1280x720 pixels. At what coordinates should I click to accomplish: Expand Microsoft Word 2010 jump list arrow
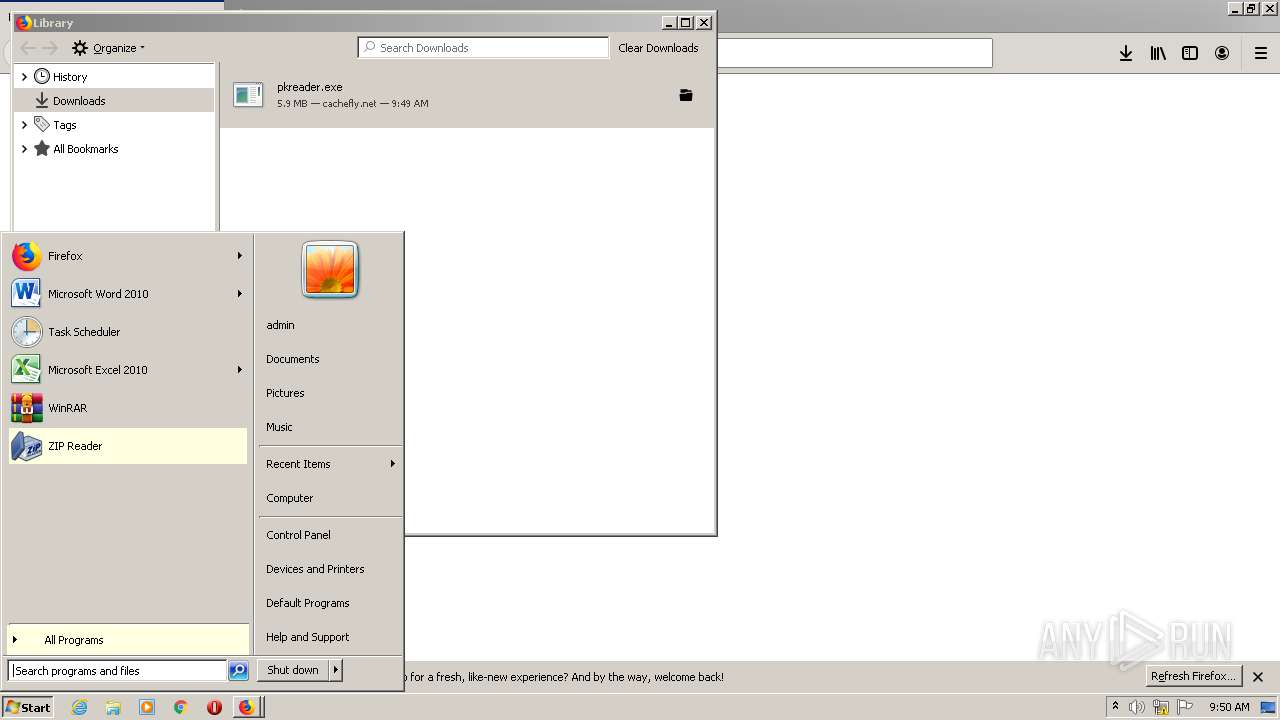coord(240,294)
